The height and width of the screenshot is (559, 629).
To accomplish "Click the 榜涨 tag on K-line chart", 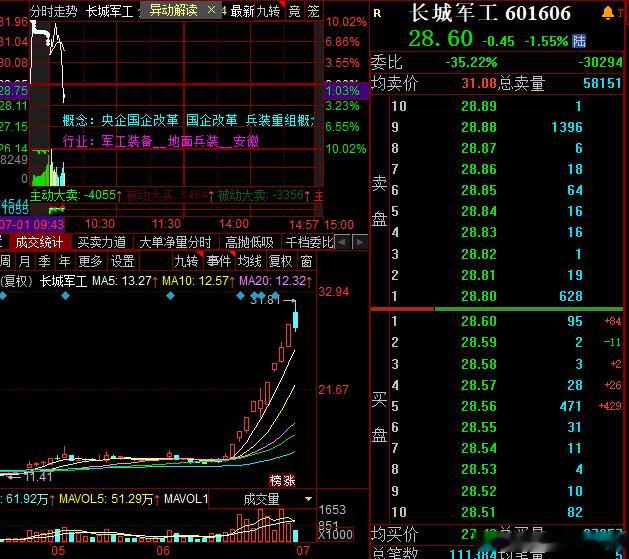I will [282, 480].
